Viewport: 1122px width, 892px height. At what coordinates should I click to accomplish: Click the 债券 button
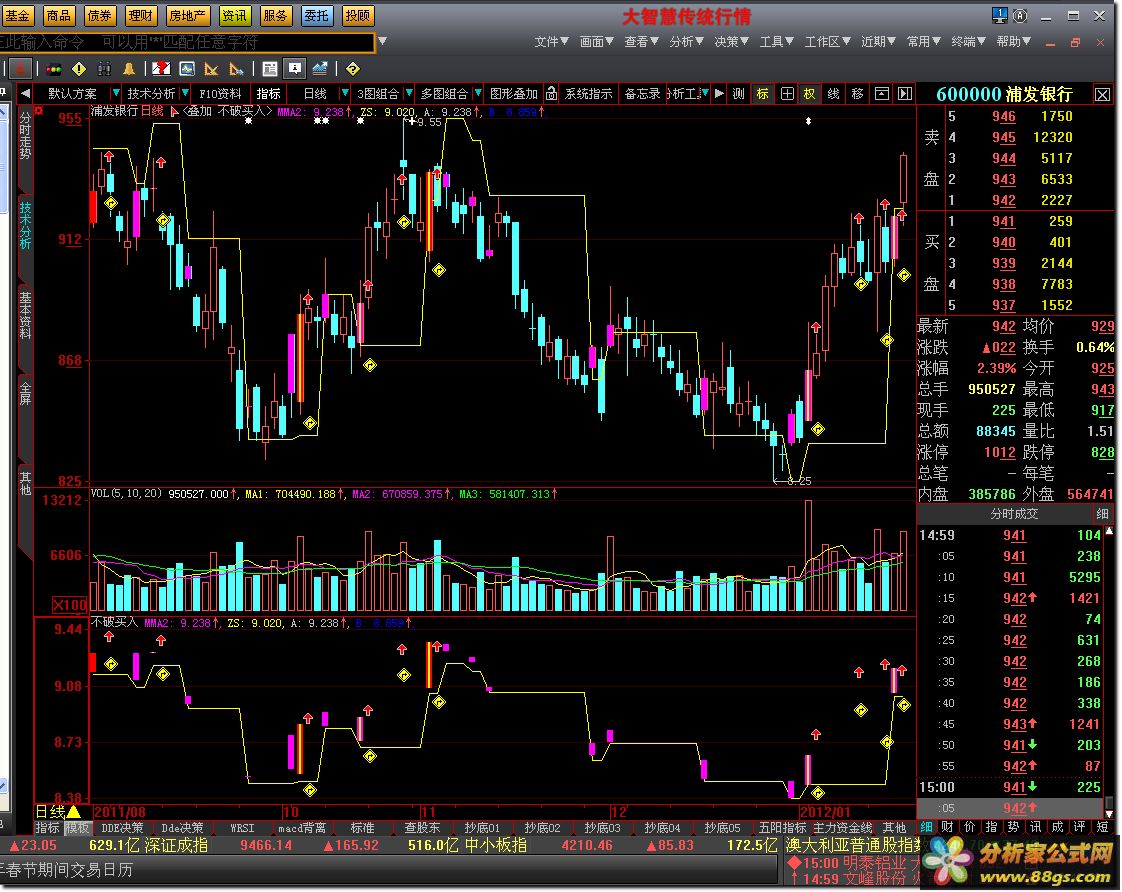(x=99, y=15)
